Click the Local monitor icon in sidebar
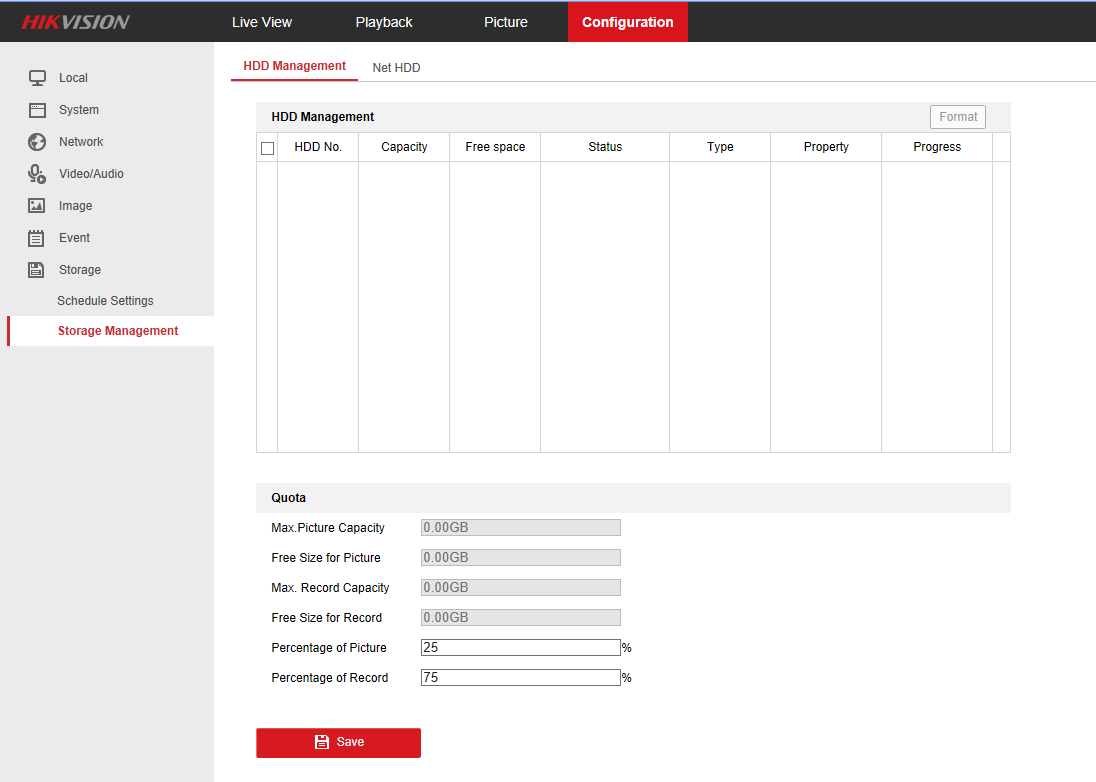 (x=37, y=78)
